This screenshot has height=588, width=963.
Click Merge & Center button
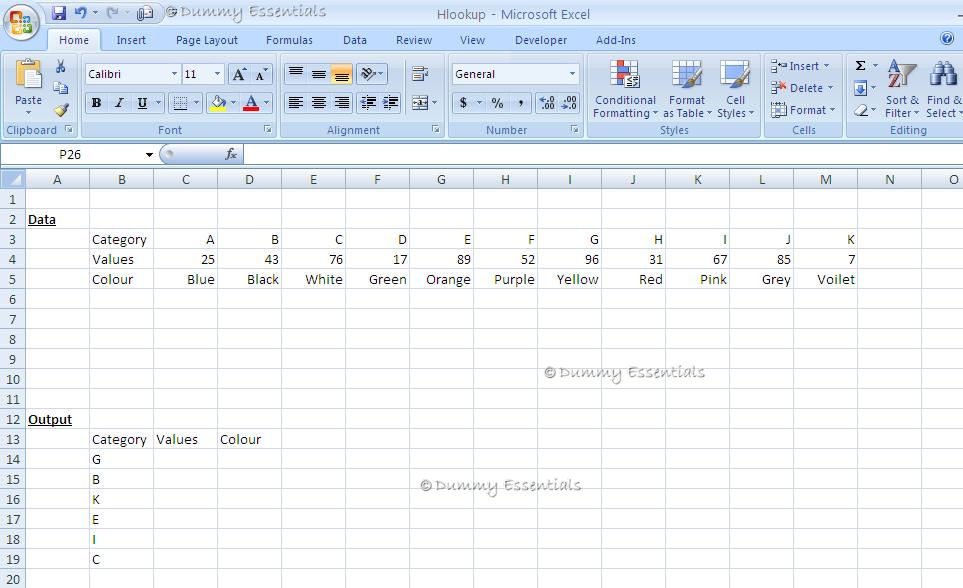coord(421,103)
